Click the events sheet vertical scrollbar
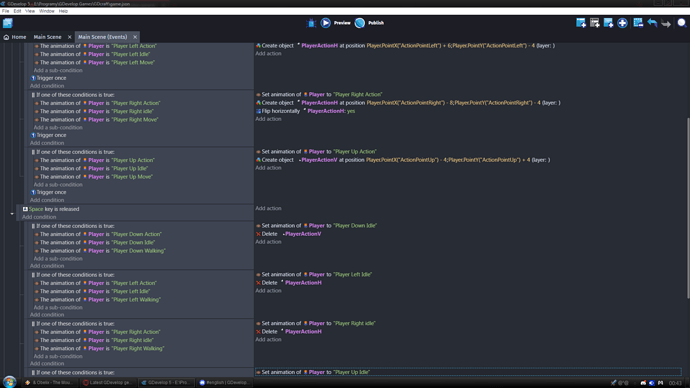 click(x=688, y=208)
